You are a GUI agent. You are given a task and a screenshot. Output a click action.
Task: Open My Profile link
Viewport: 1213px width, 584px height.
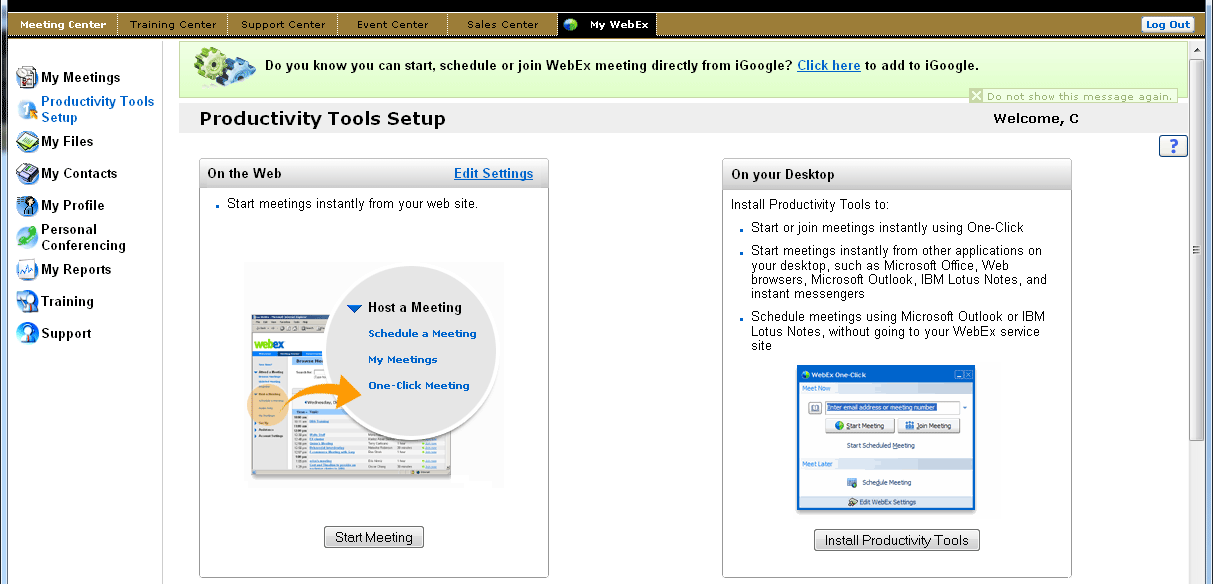pos(73,205)
